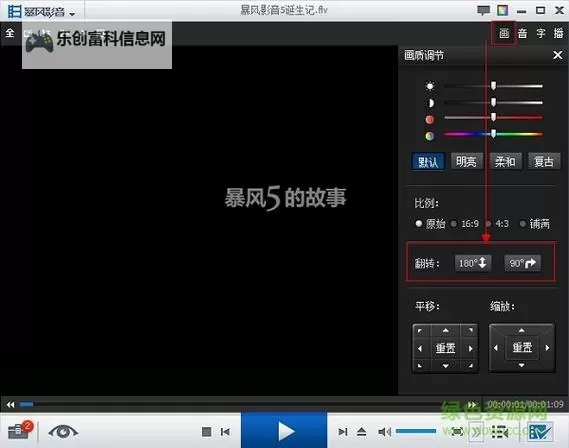Screen dimensions: 569x448
Task: Click the right arrow in 缩放 pad
Action: [x=547, y=348]
